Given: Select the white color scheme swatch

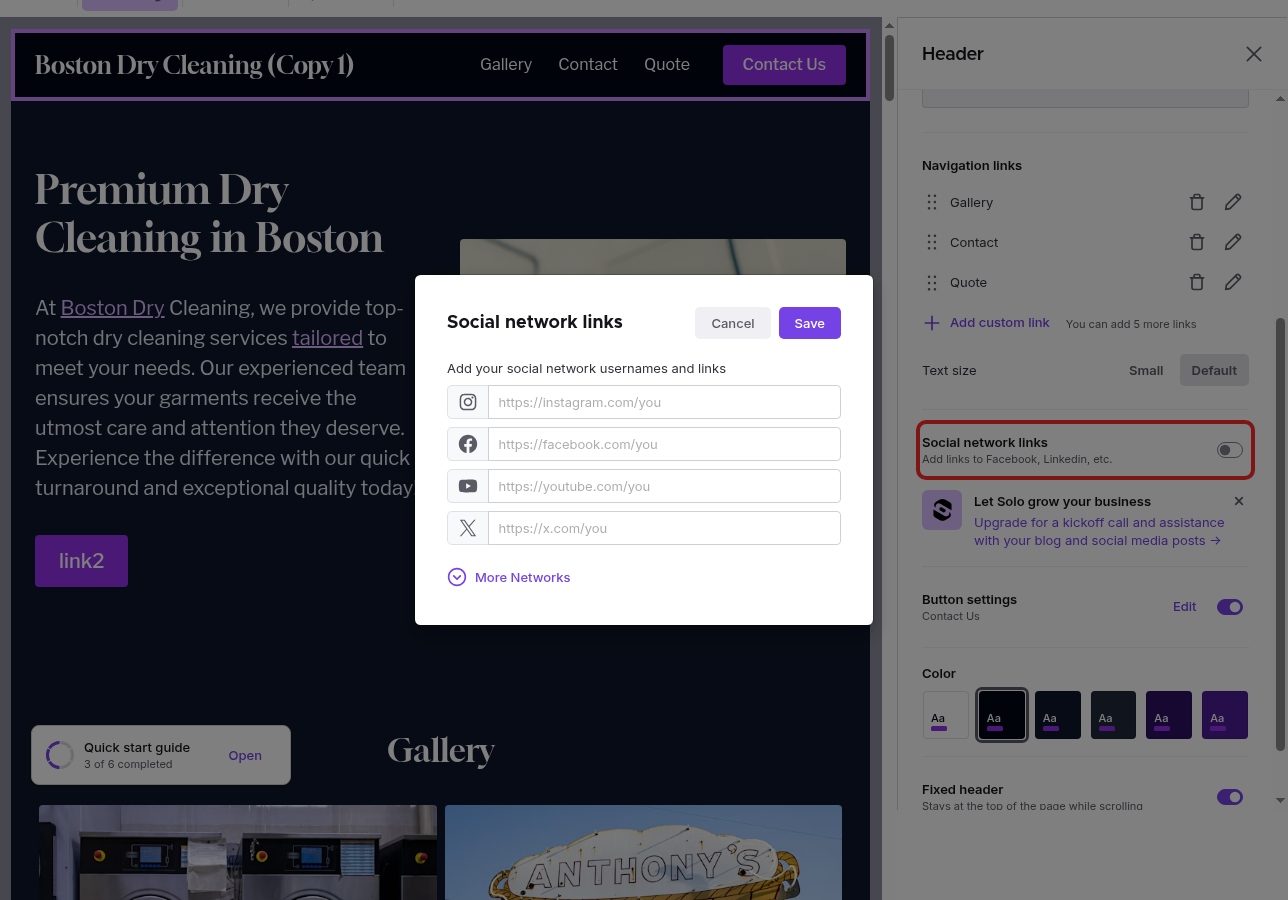Looking at the screenshot, I should [x=945, y=715].
